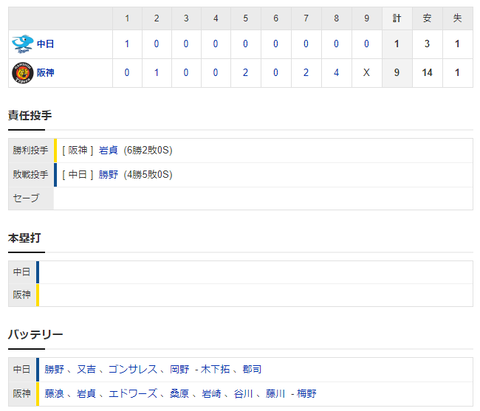Screen dimensions: 480x411
Task: Click the Chunichi Dragons team logo icon
Action: [x=22, y=44]
